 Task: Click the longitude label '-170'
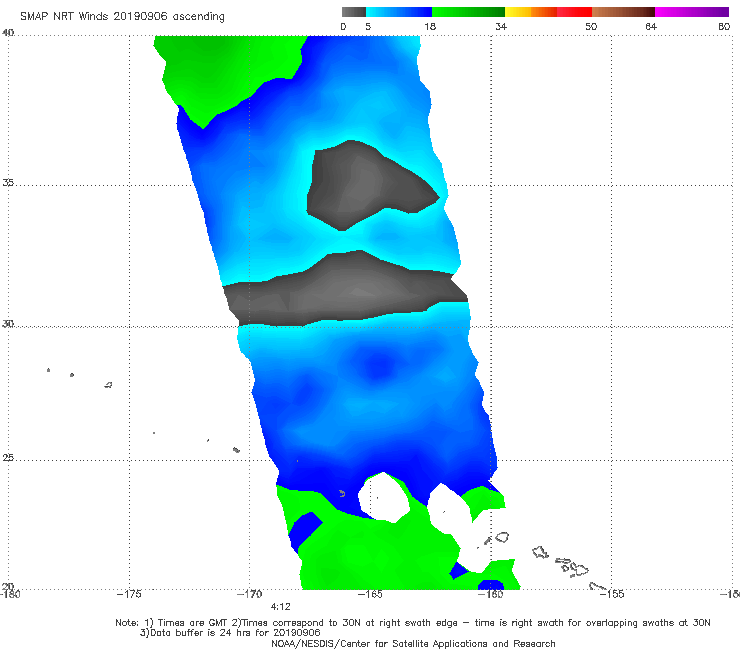click(249, 594)
